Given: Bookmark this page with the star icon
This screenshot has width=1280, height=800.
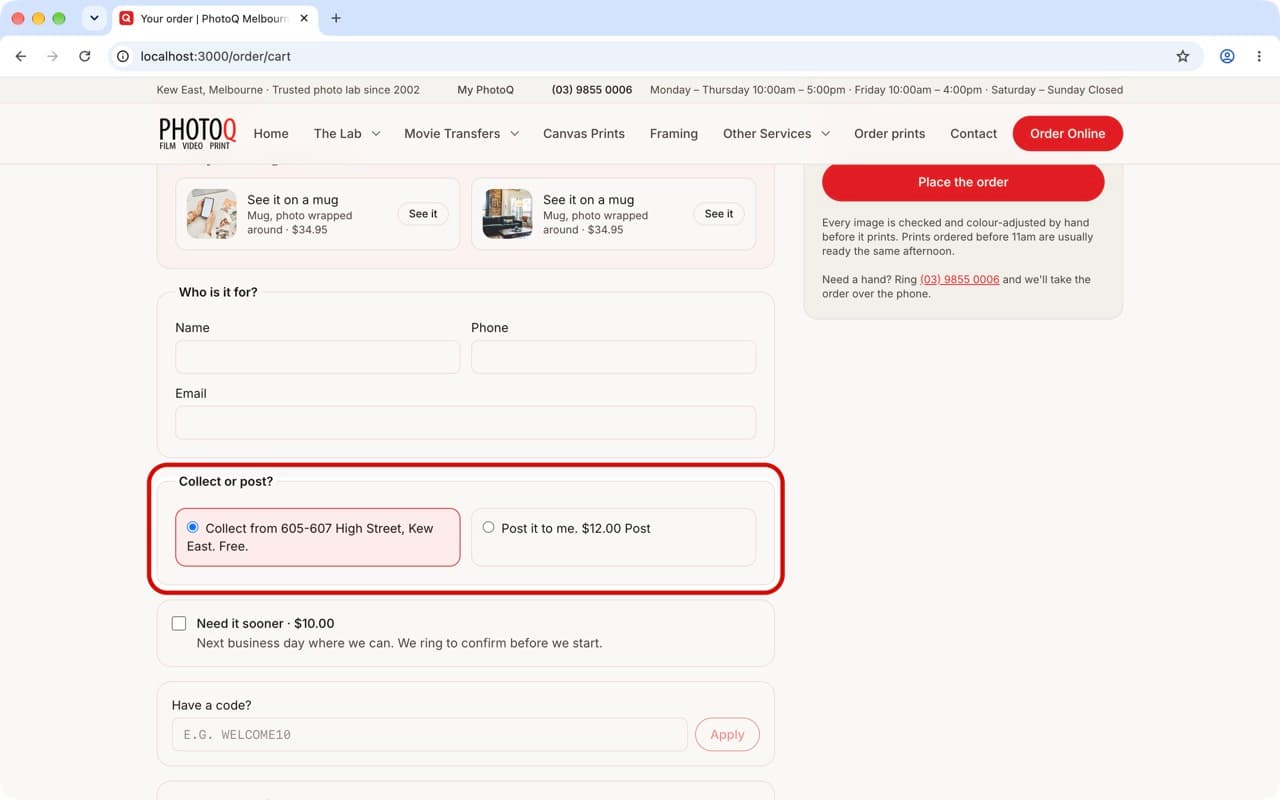Looking at the screenshot, I should click(x=1183, y=57).
